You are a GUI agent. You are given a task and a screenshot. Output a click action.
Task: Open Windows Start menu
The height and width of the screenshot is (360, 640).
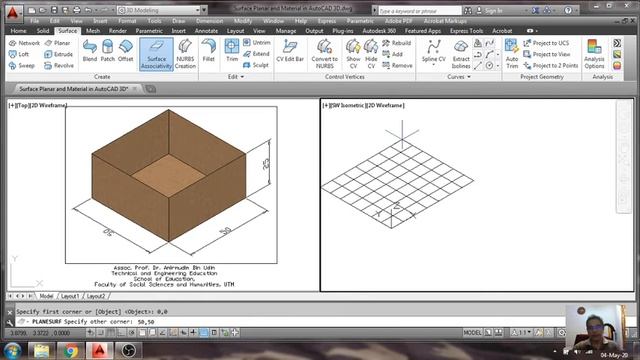[13, 351]
